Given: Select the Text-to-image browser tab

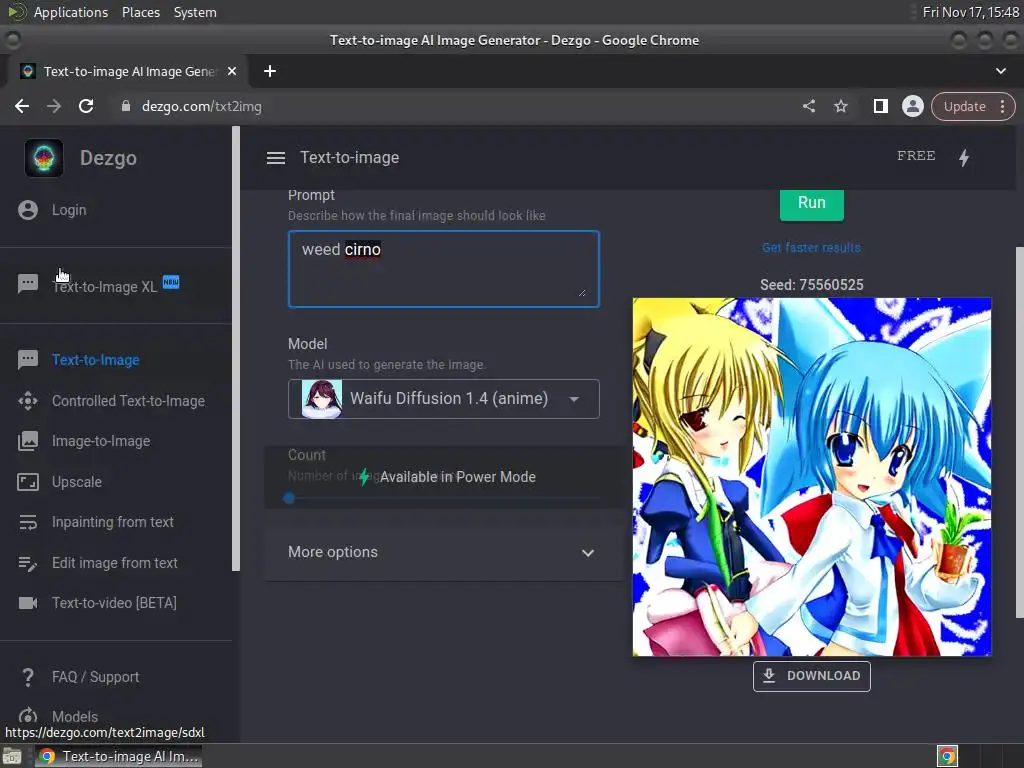Looking at the screenshot, I should 127,71.
